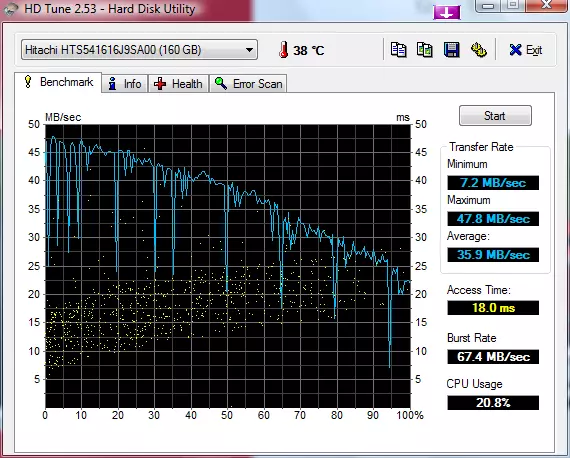Viewport: 570px width, 458px height.
Task: Click the thermometer temperature icon
Action: [284, 50]
